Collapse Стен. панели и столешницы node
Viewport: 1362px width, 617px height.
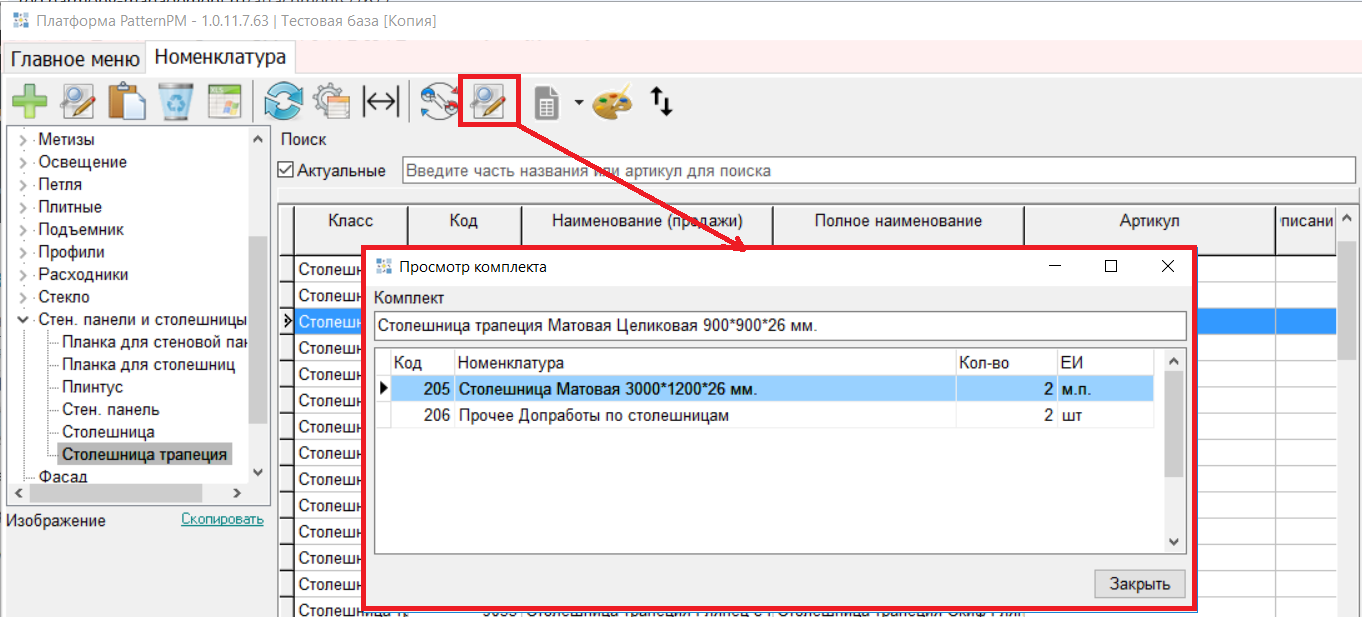tap(22, 320)
